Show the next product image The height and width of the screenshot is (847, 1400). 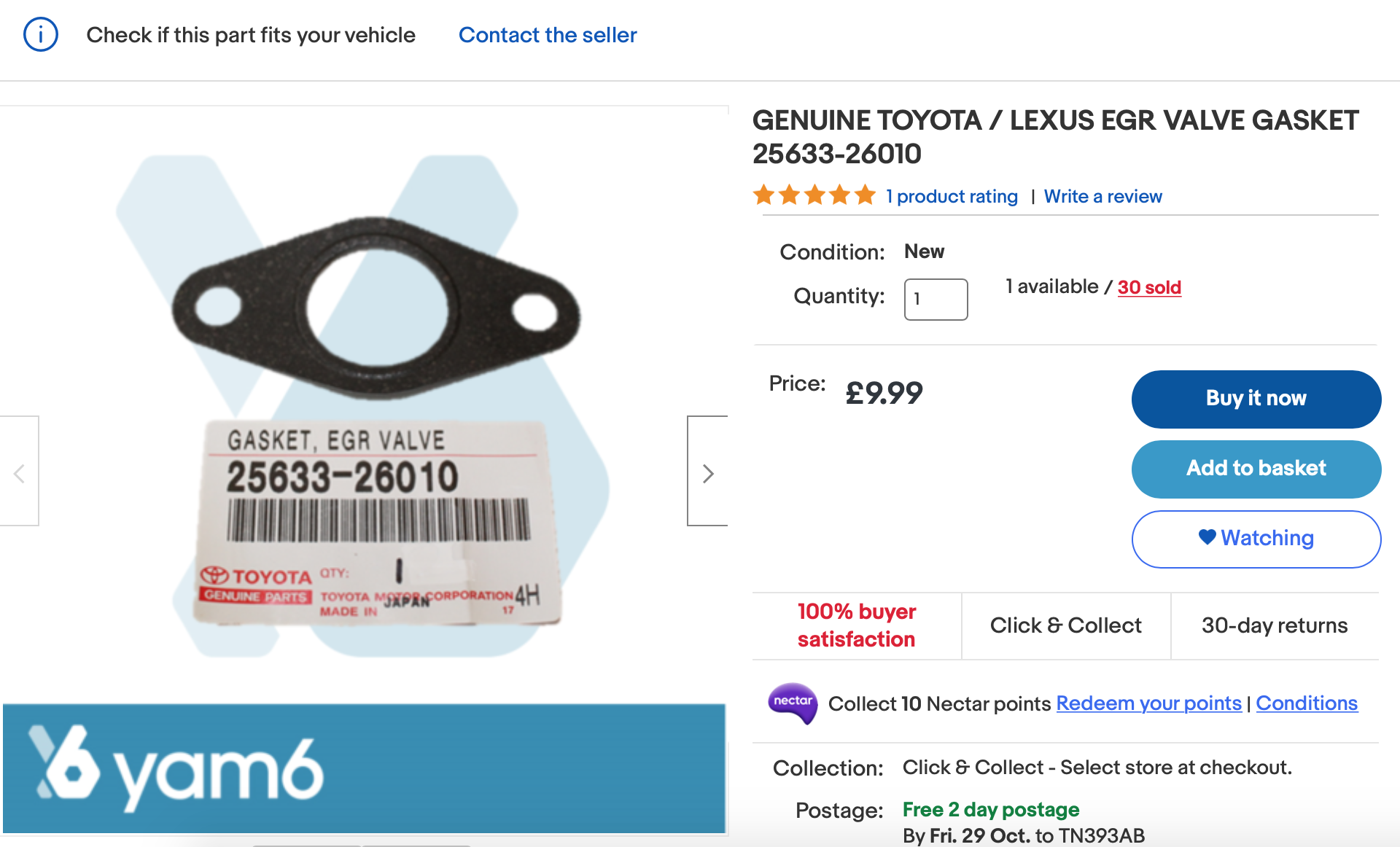[x=707, y=472]
